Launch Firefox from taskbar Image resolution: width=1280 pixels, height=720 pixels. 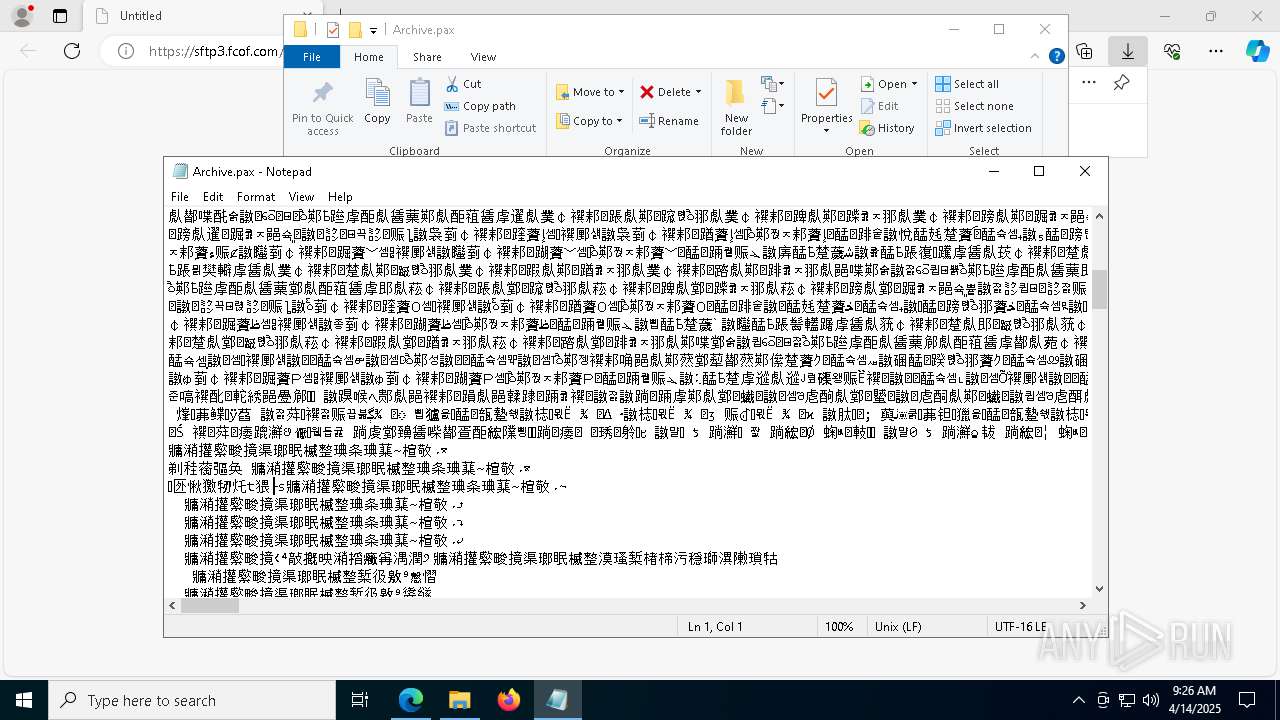508,700
